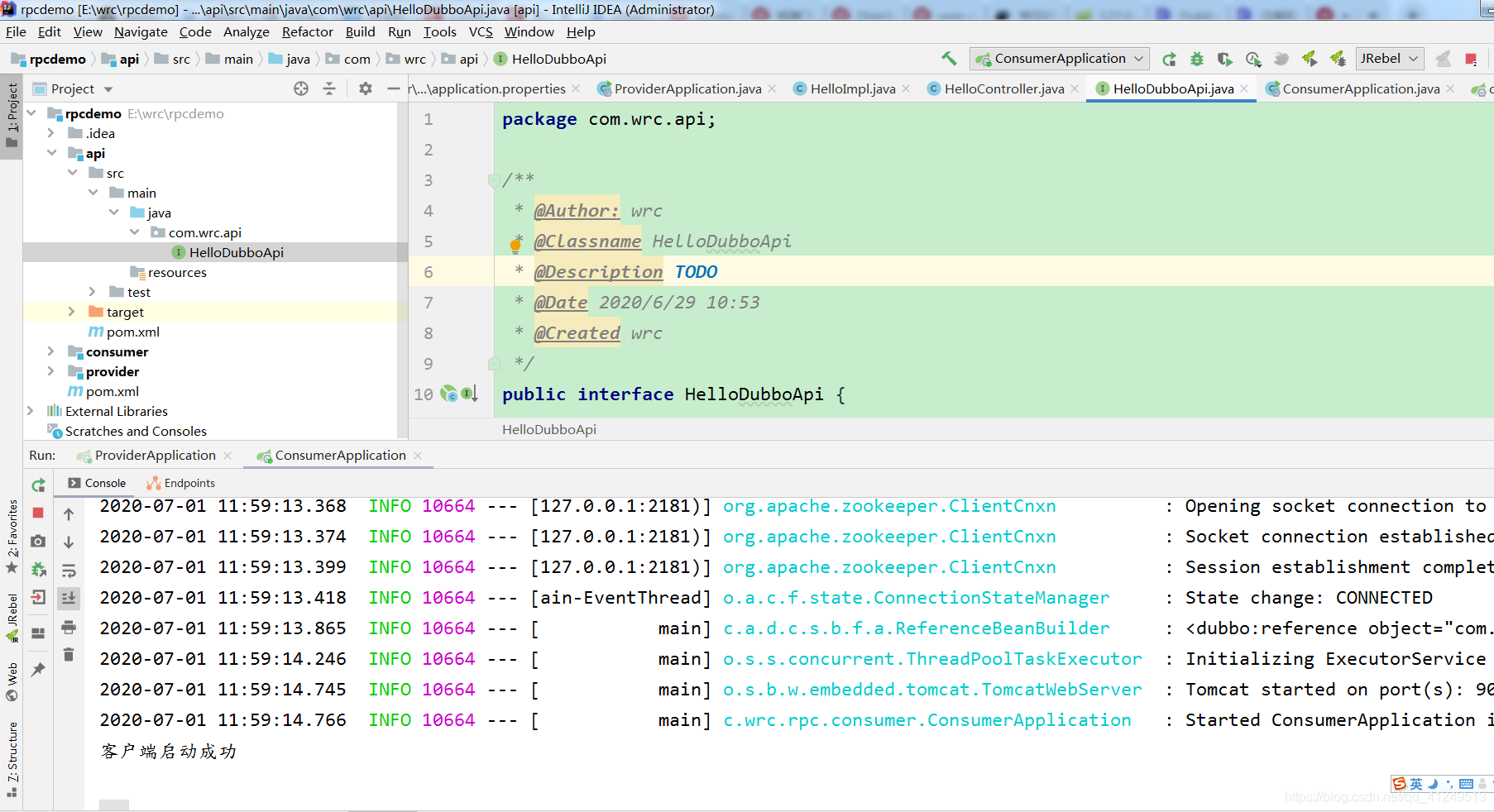Take a thread dump with camera icon

tap(37, 541)
